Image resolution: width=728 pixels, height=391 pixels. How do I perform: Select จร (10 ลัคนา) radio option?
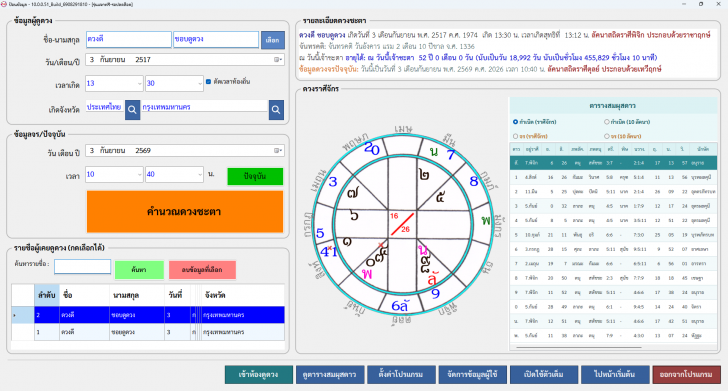[x=606, y=136]
